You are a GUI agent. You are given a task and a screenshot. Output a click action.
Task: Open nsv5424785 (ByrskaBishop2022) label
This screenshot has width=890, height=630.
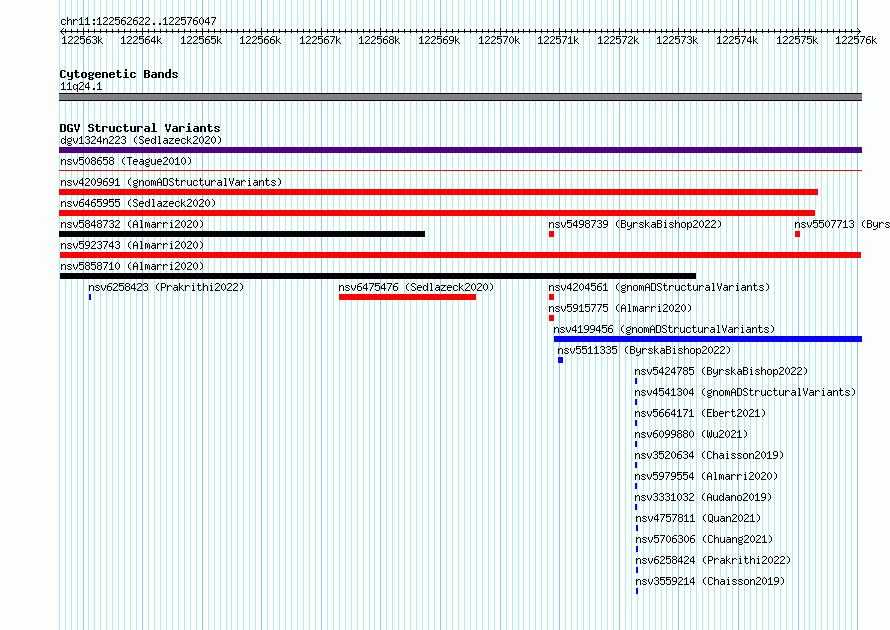[721, 371]
